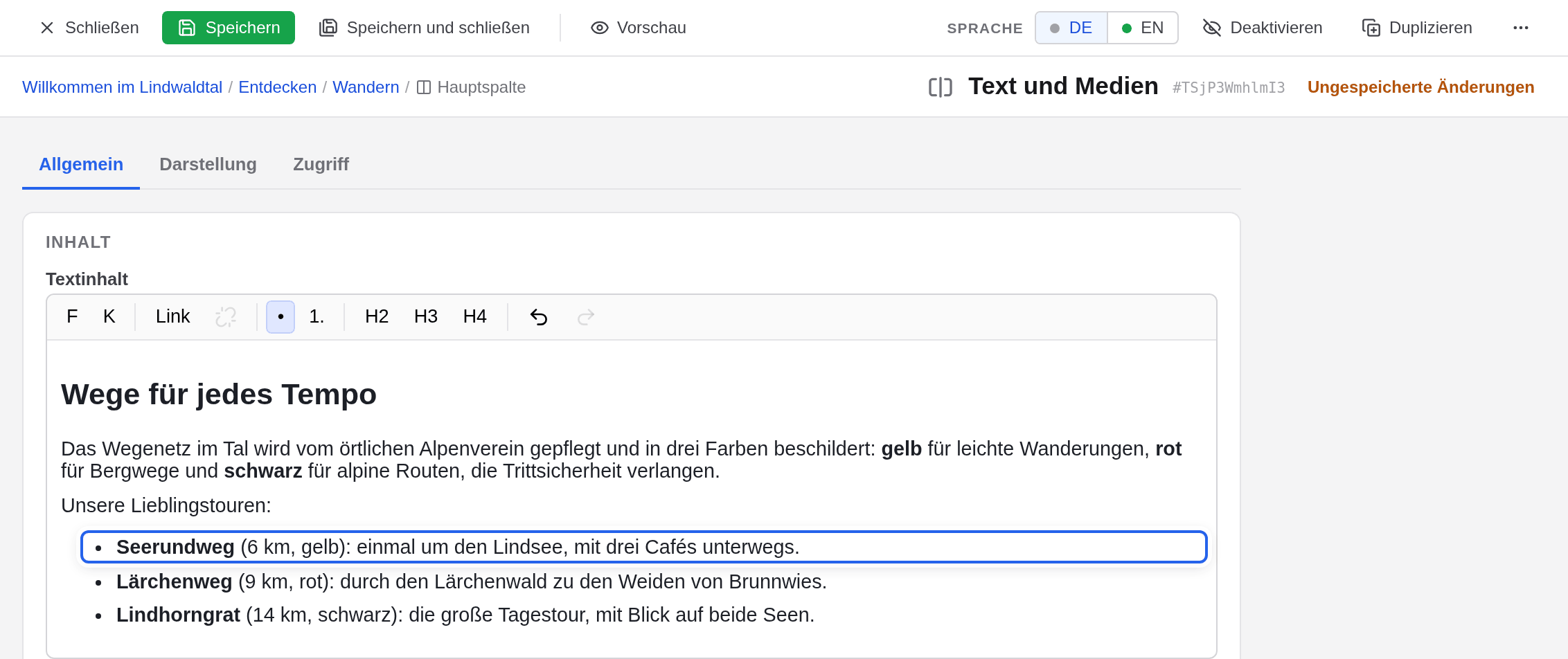Toggle the numbered list button
This screenshot has height=659, width=1568.
[317, 316]
